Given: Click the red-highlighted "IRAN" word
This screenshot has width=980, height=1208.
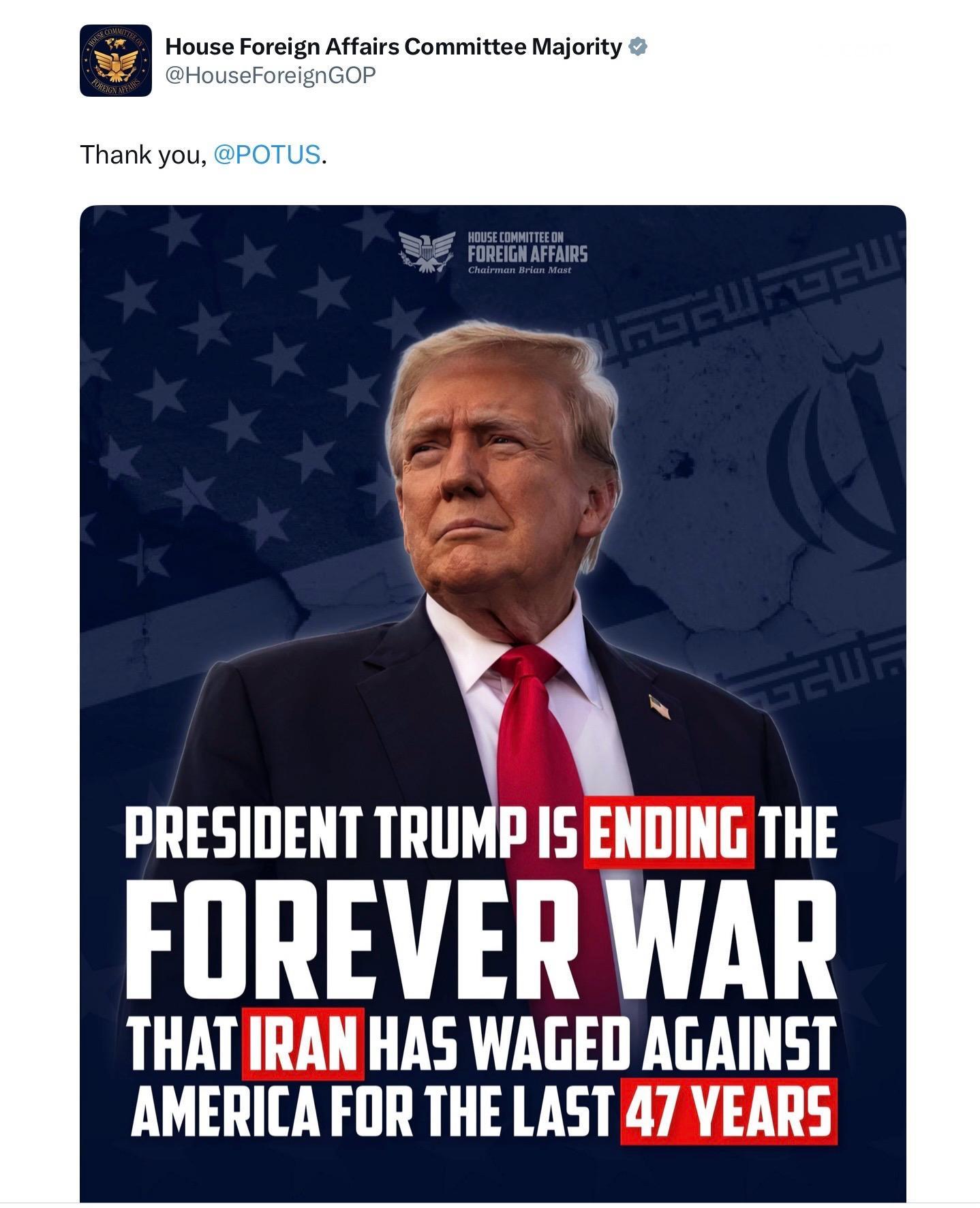Looking at the screenshot, I should (x=303, y=1043).
